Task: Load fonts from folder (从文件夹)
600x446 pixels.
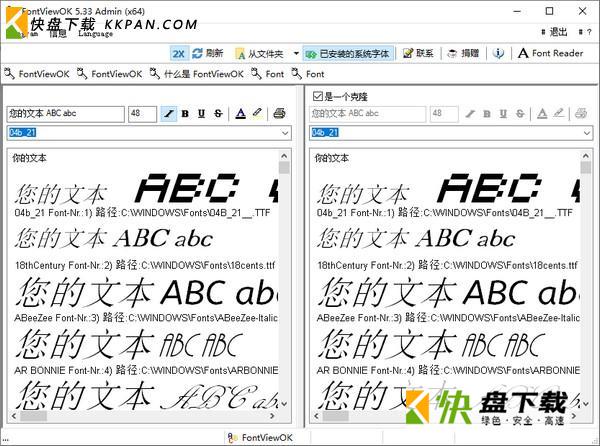Action: [x=260, y=54]
